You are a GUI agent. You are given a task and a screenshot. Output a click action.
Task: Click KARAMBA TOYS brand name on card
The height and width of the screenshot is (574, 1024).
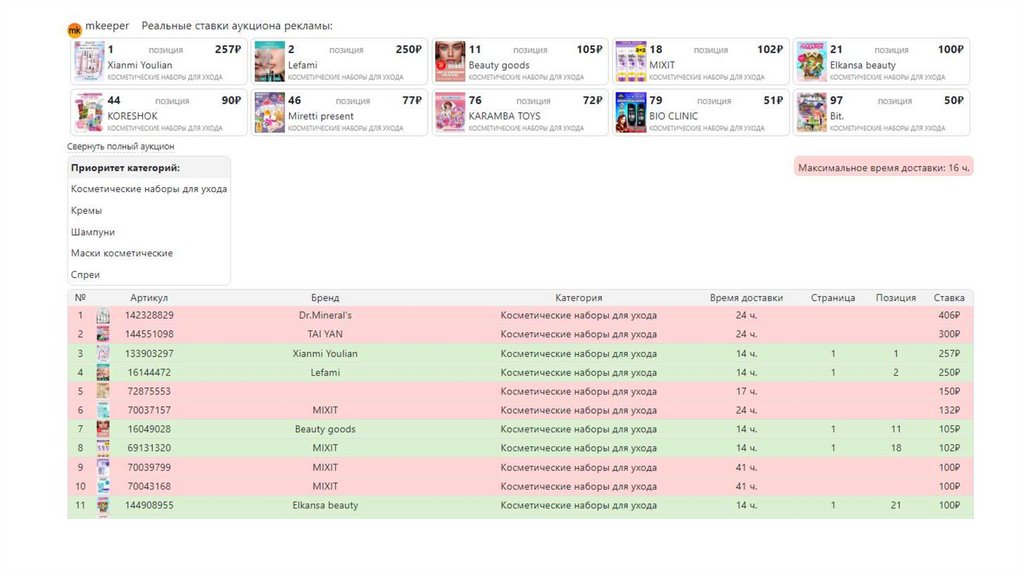click(x=504, y=116)
